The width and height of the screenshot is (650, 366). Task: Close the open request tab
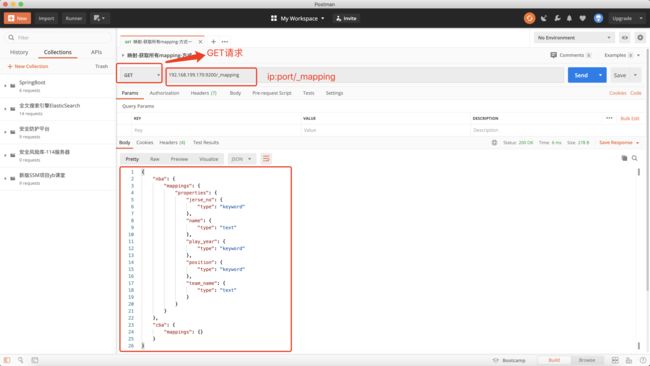pyautogui.click(x=201, y=42)
